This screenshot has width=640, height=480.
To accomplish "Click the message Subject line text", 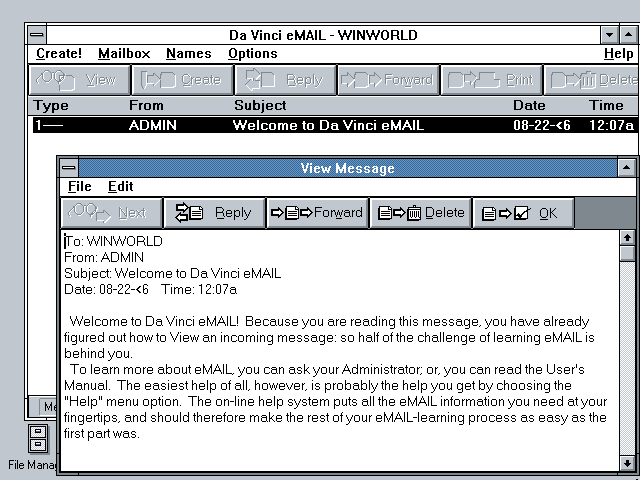I will [173, 273].
